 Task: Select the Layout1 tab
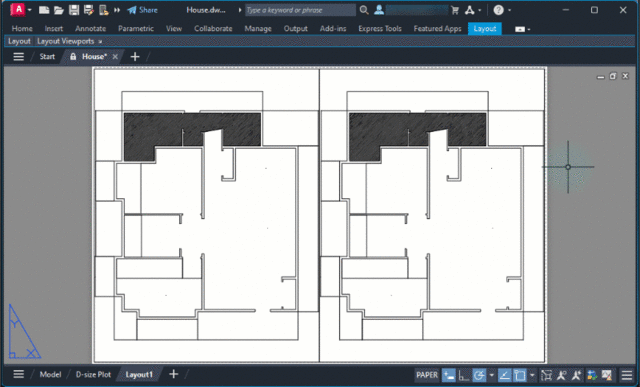[139, 374]
